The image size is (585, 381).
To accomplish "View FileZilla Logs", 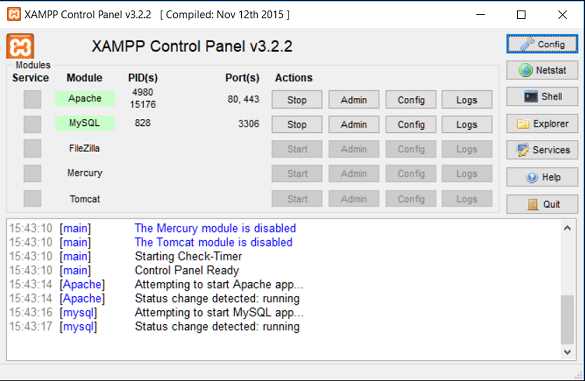I will point(467,149).
